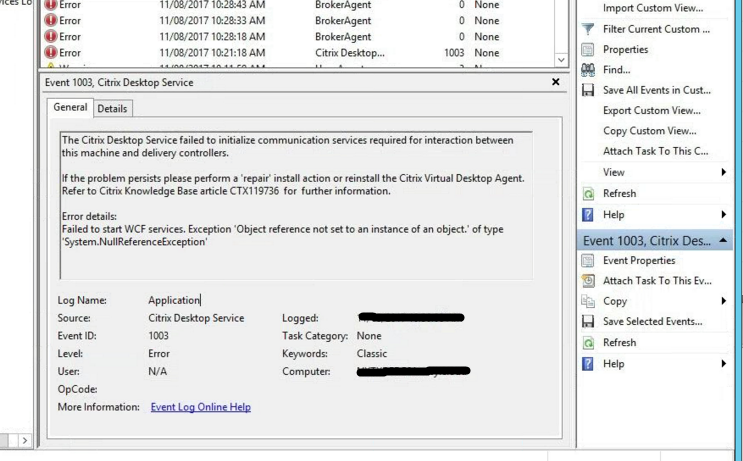Open Filter Current Custom View funnel icon
This screenshot has width=743, height=461.
coord(588,29)
